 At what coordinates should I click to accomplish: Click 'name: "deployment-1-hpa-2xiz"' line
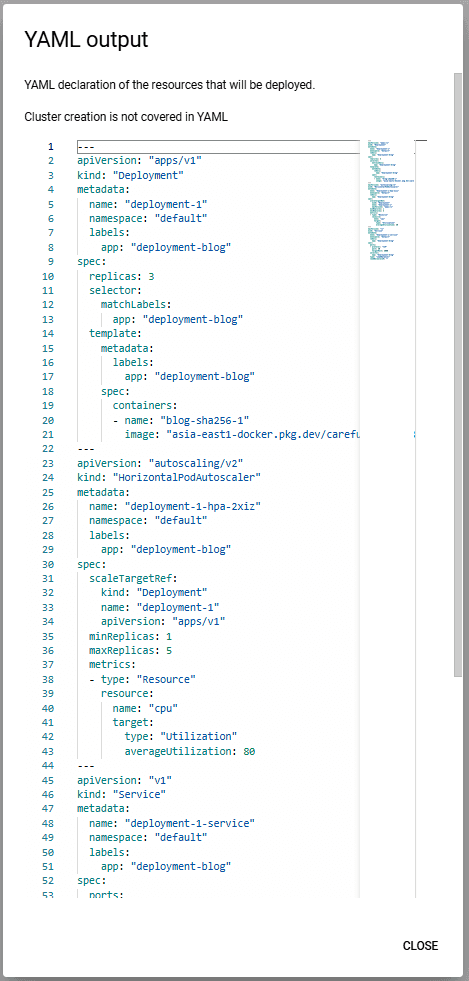(175, 507)
